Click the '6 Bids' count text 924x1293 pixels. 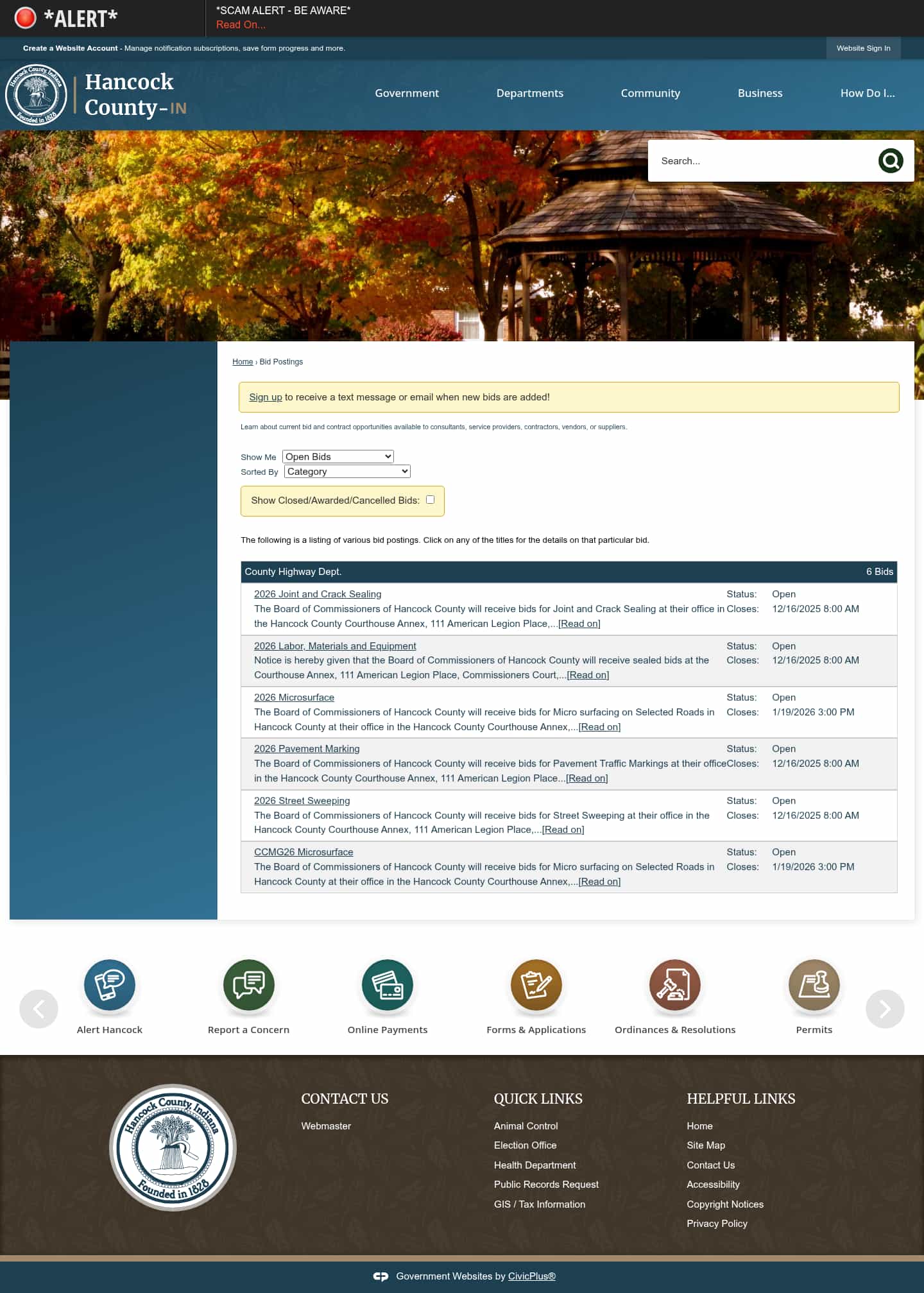(x=880, y=572)
